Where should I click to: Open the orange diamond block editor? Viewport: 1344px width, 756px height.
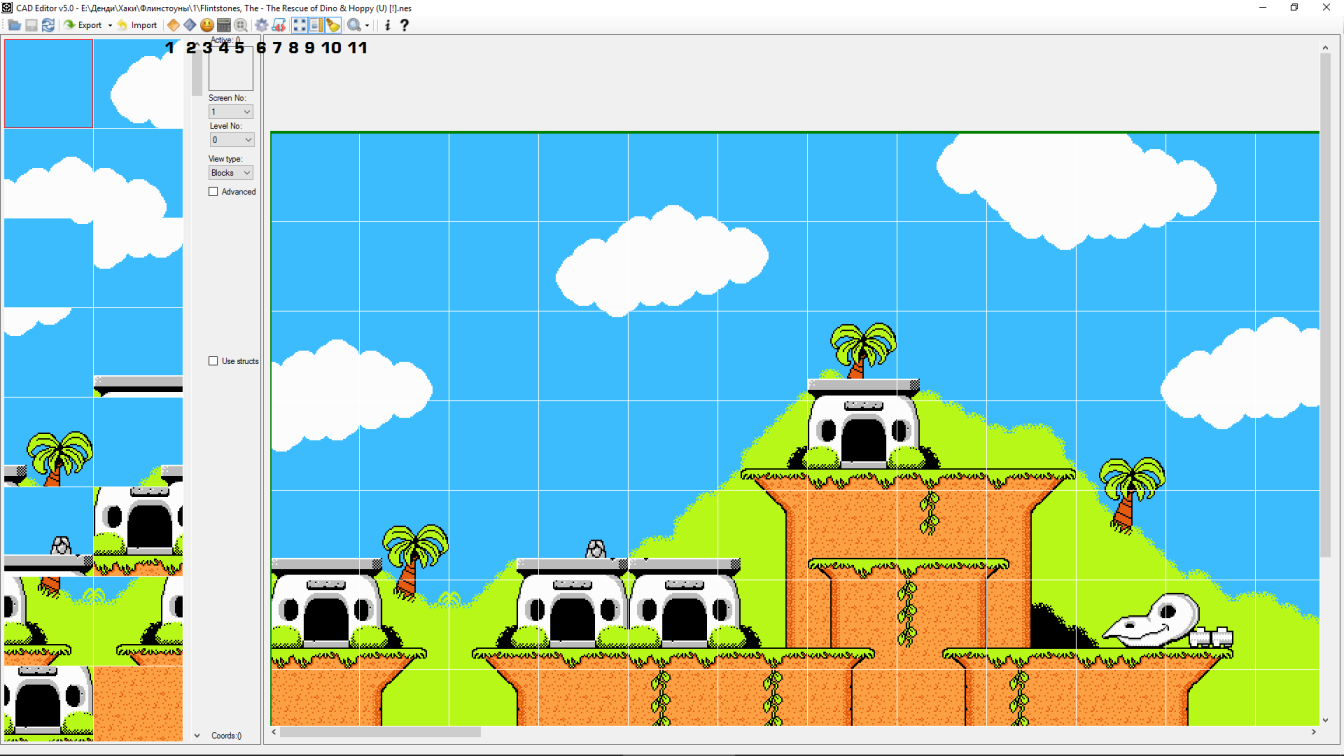point(173,25)
